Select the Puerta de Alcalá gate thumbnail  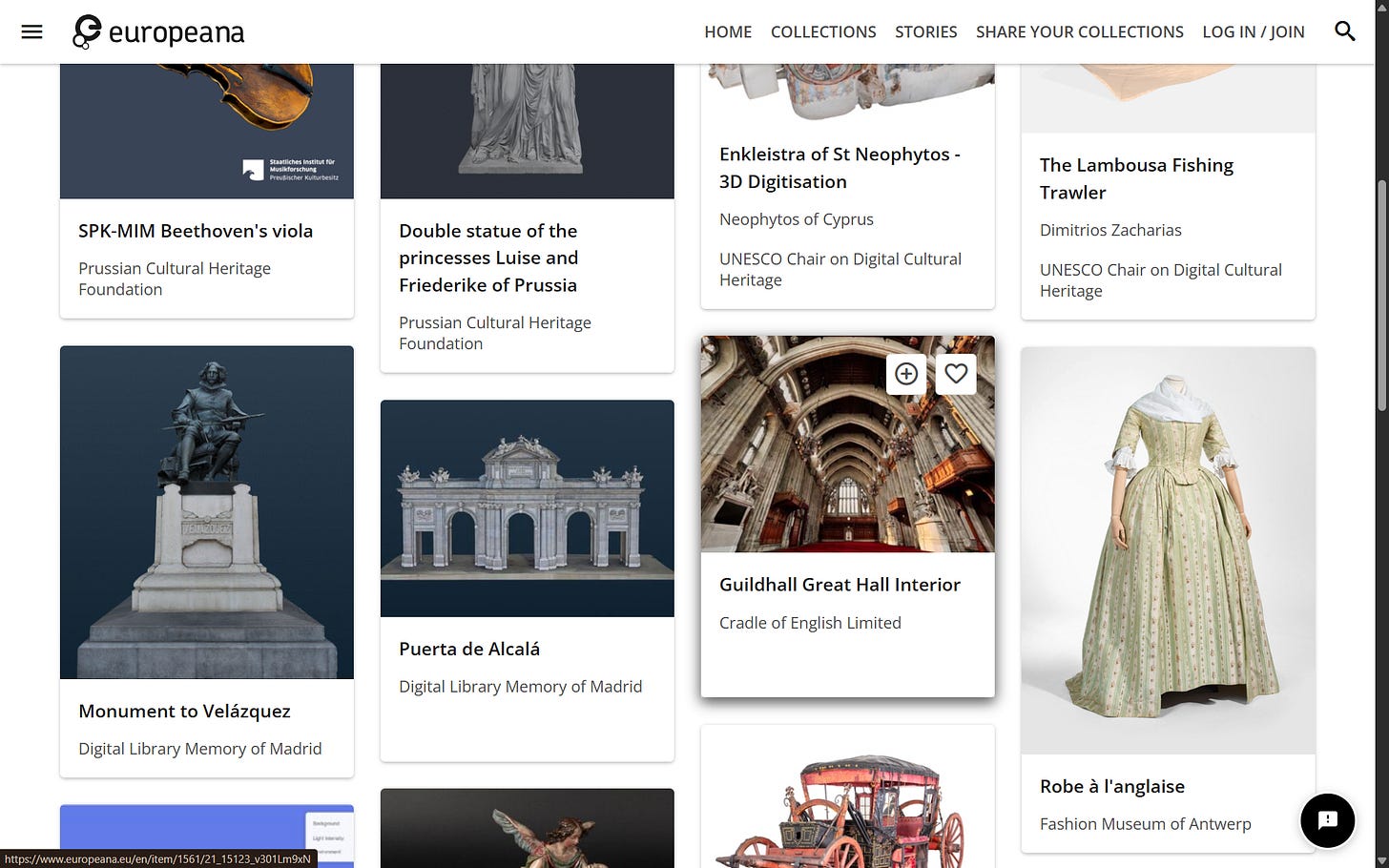[528, 508]
